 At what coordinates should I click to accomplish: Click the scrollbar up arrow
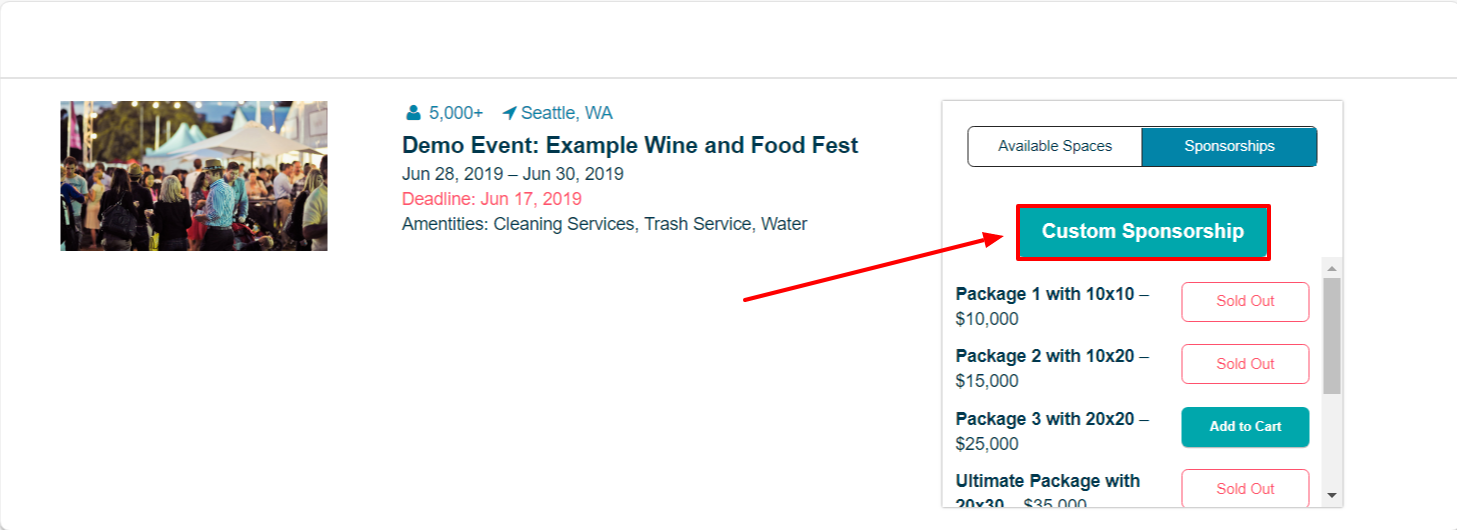click(1331, 268)
